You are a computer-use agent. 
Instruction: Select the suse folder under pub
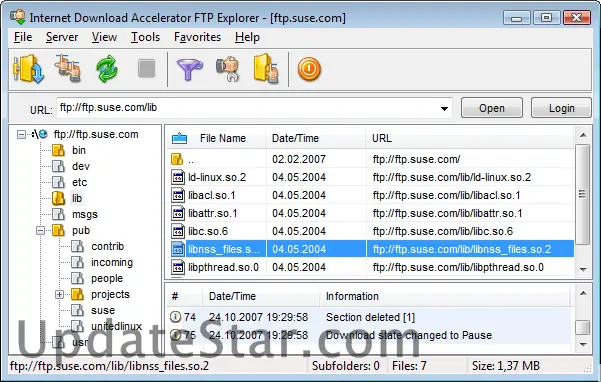pos(103,310)
